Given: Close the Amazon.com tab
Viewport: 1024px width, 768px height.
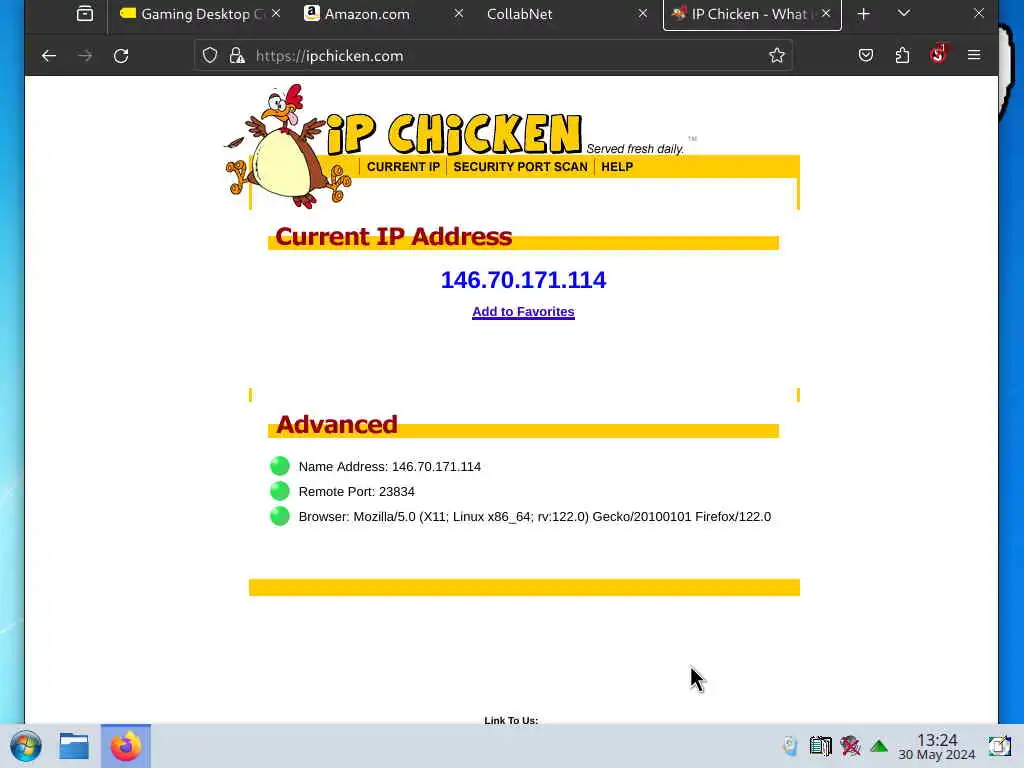Looking at the screenshot, I should pyautogui.click(x=459, y=14).
